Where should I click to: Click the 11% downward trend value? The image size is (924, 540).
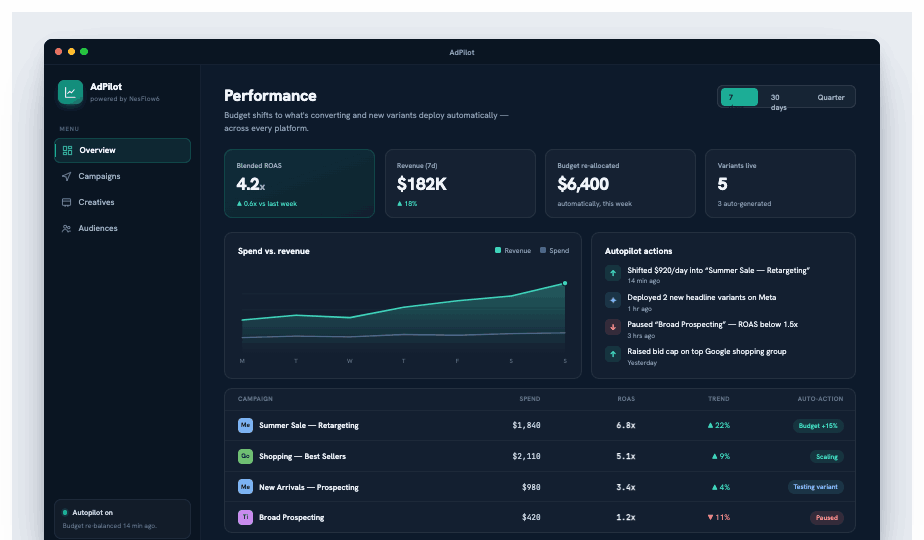tap(719, 518)
